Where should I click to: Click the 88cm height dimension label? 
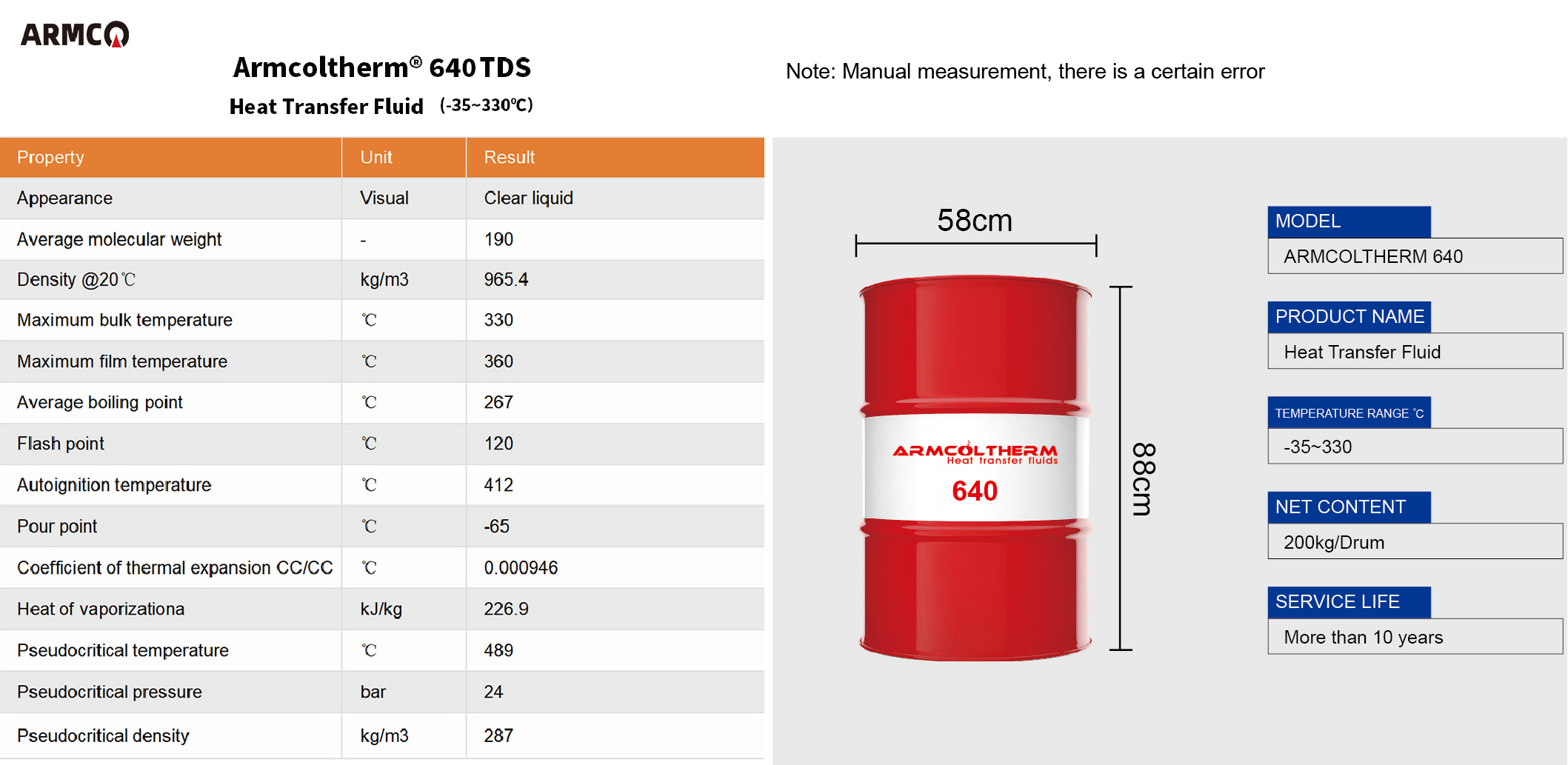click(x=1144, y=479)
